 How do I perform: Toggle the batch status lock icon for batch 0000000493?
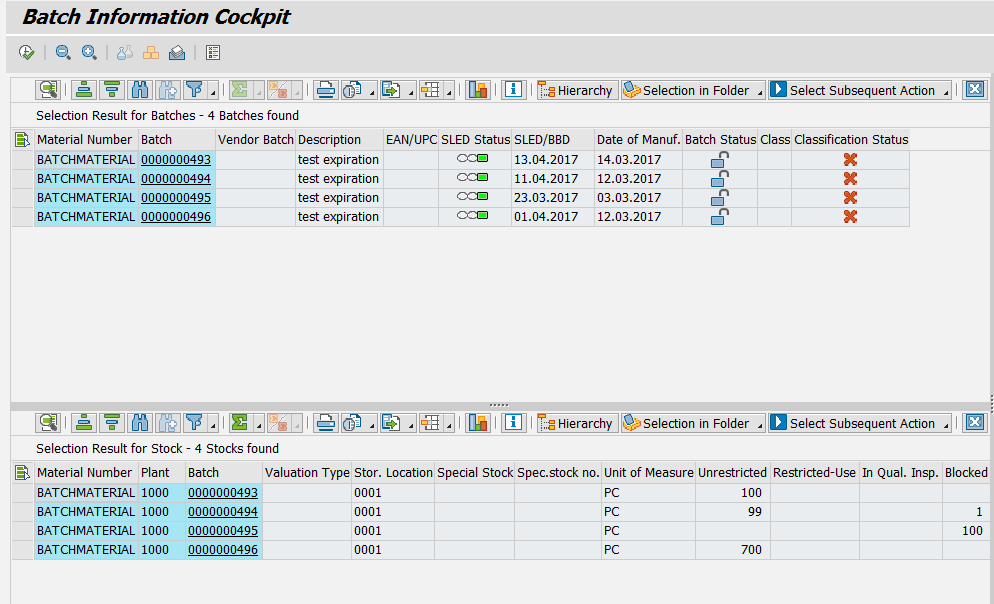click(x=717, y=157)
